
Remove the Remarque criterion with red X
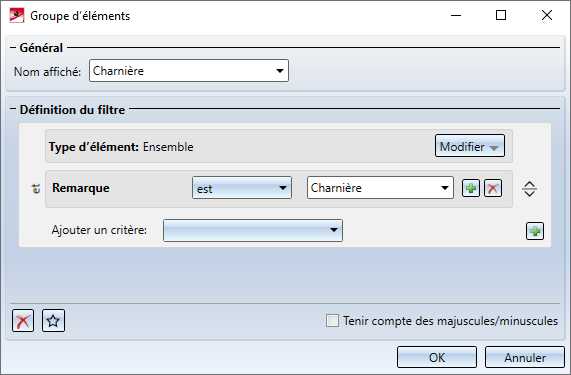tap(493, 188)
